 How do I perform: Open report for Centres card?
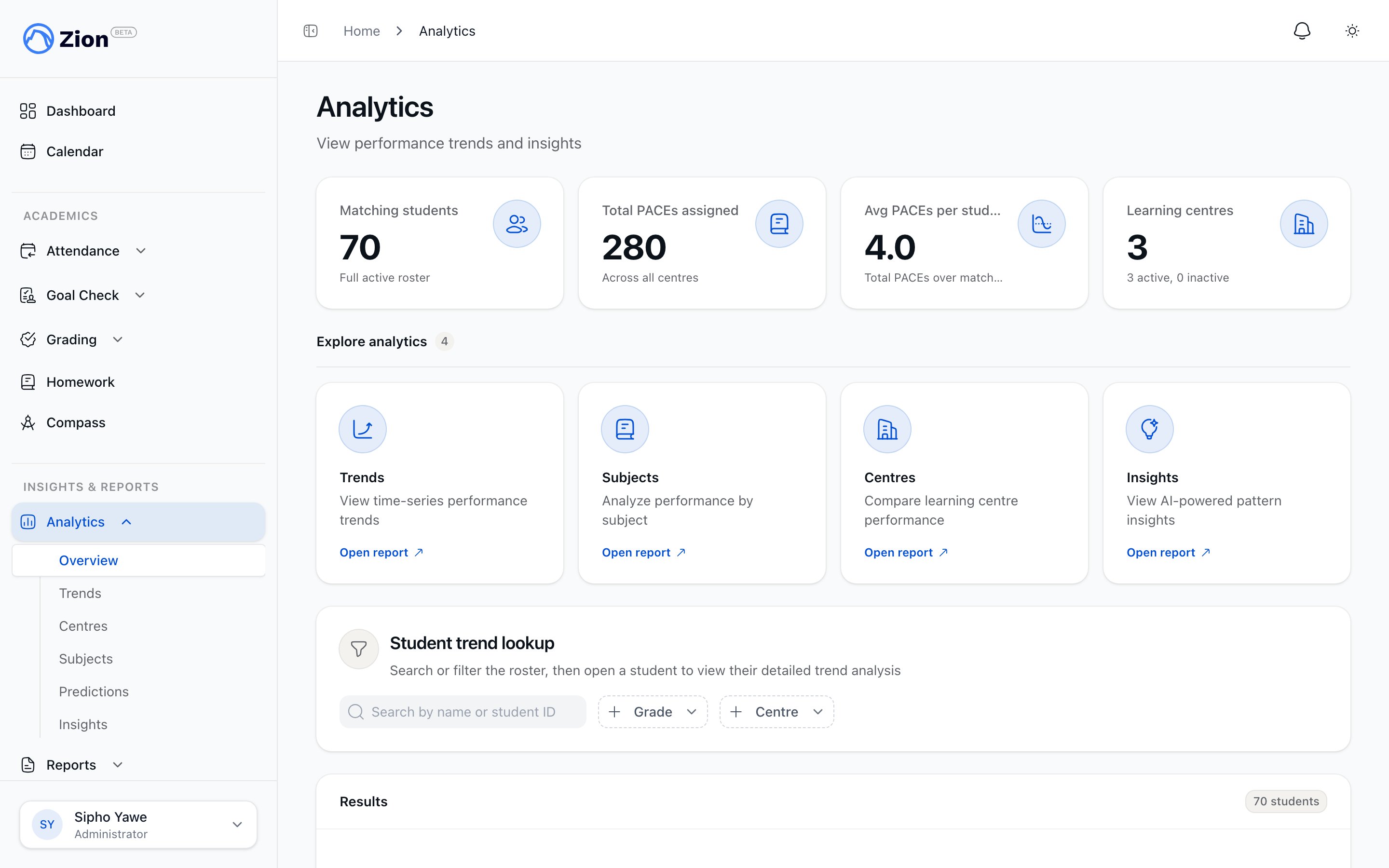click(x=906, y=552)
